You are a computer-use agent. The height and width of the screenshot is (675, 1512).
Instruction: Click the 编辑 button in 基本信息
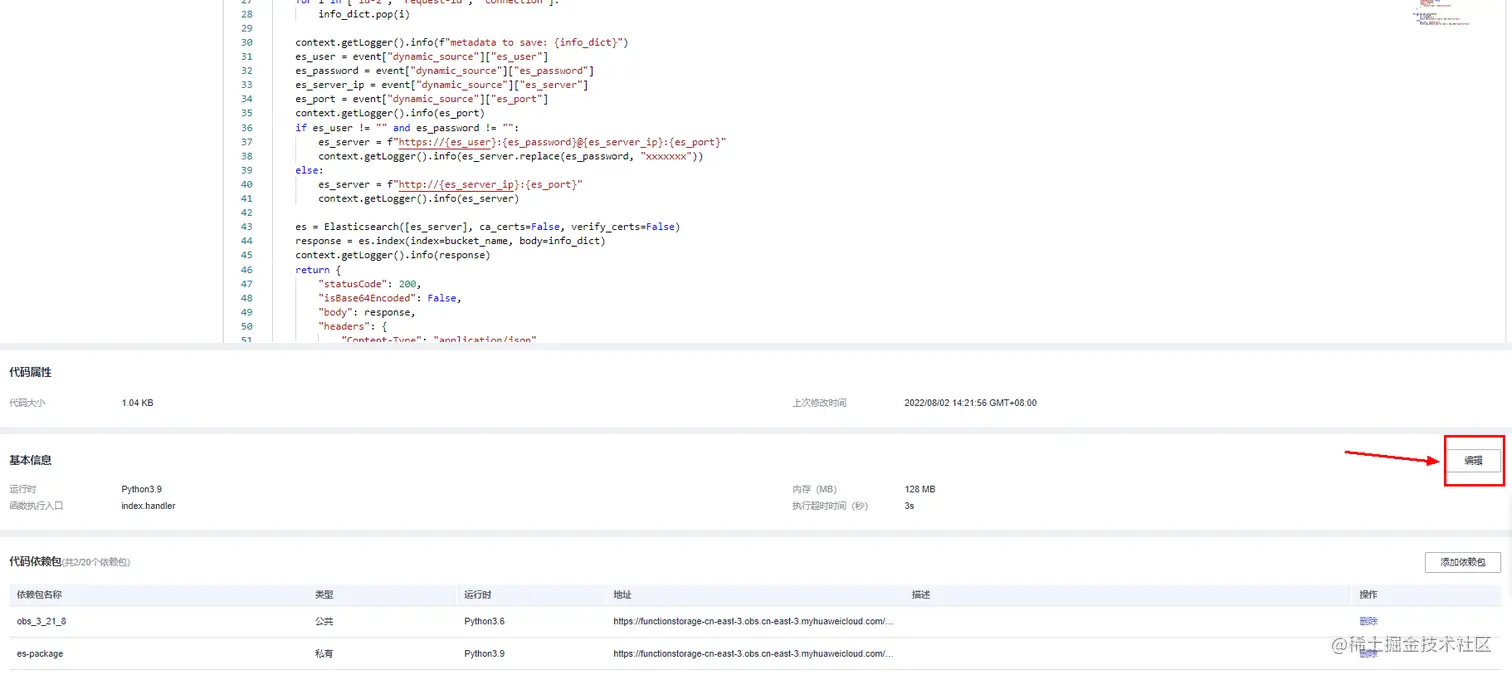[1473, 461]
